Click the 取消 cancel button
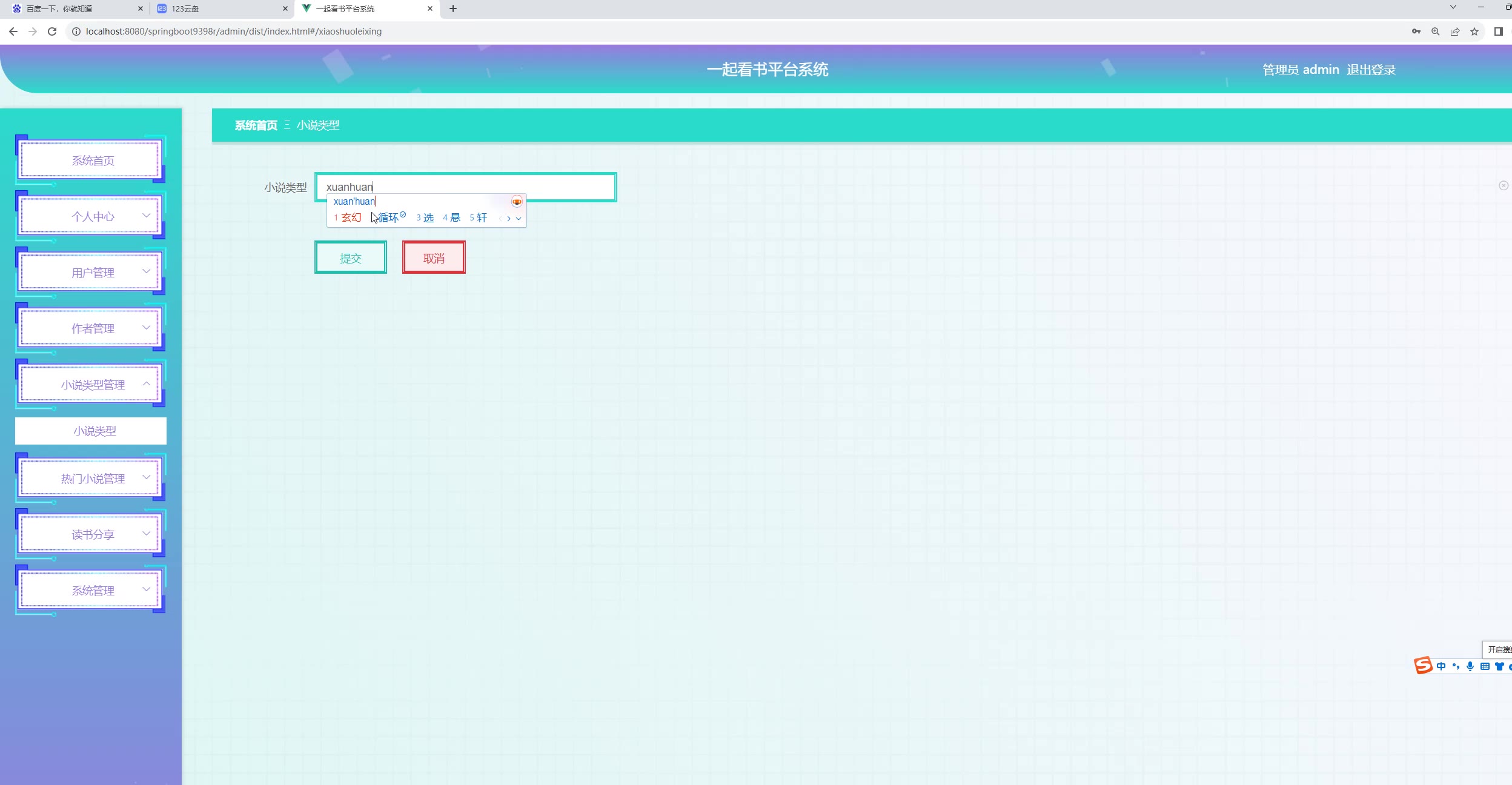 coord(434,257)
